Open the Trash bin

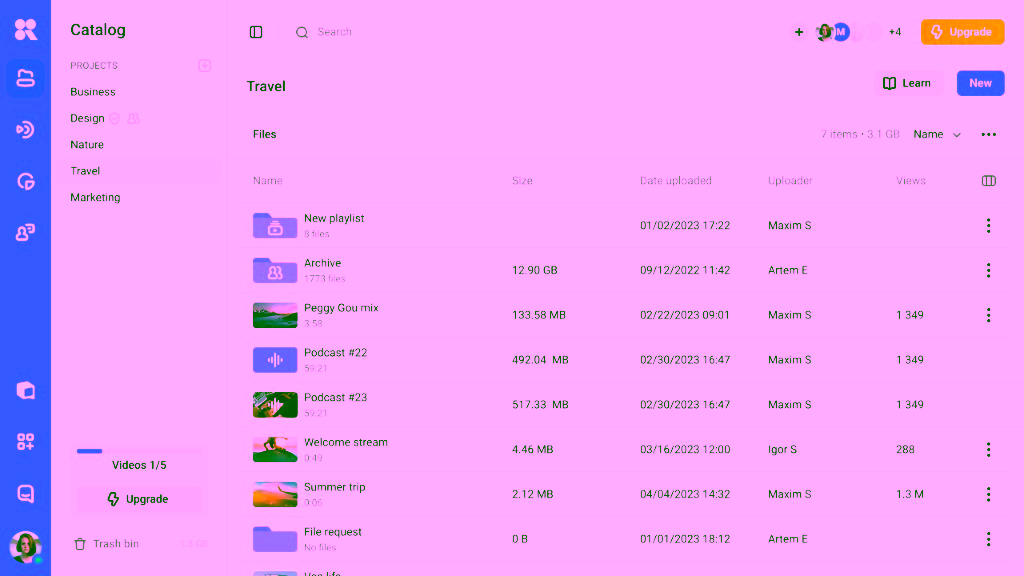(x=106, y=543)
